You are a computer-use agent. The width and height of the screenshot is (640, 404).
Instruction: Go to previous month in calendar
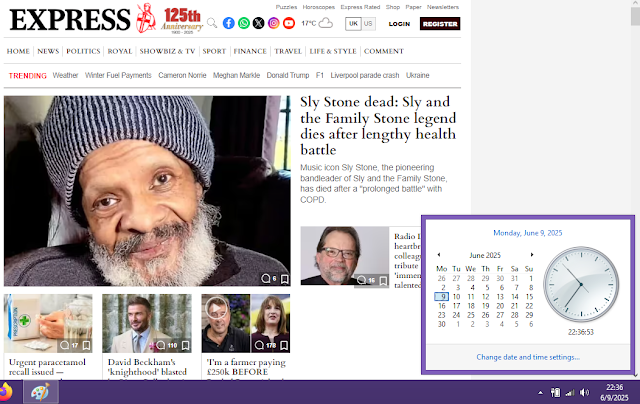tap(439, 255)
